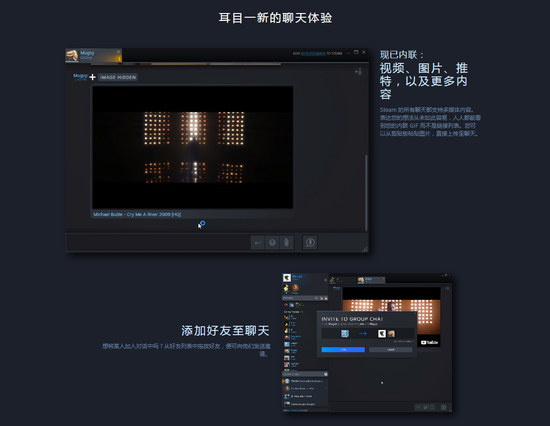This screenshot has width=550, height=426.
Task: Click invite friend icon in bottom chat window
Action: click(x=447, y=288)
